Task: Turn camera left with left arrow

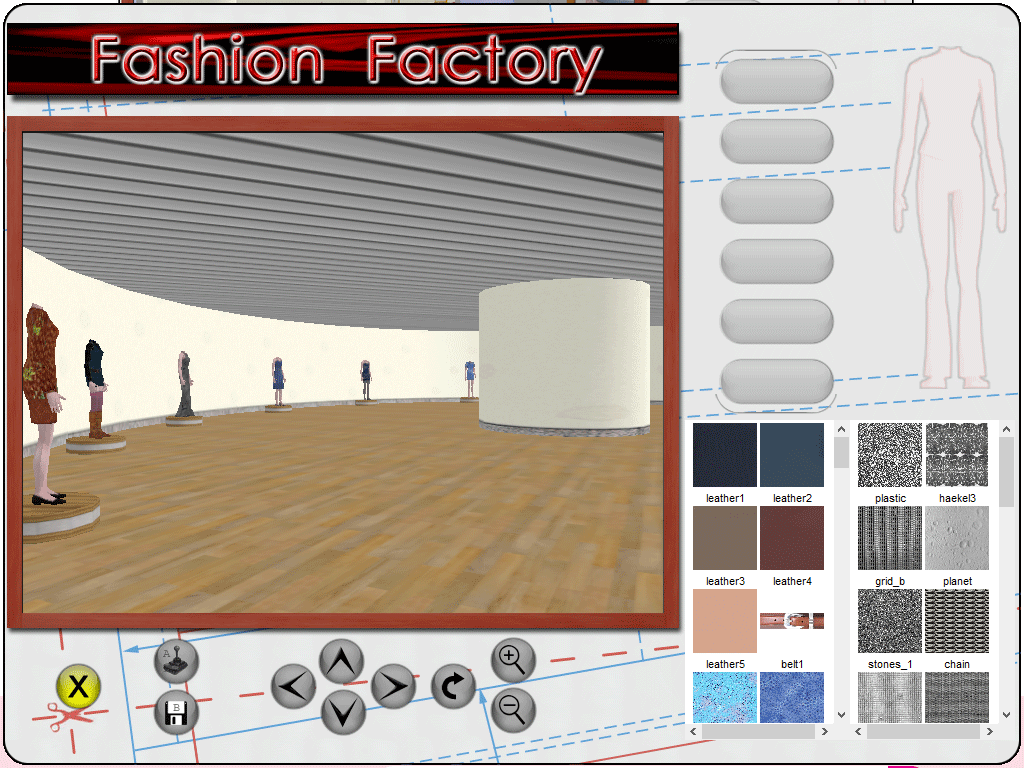Action: [x=293, y=686]
